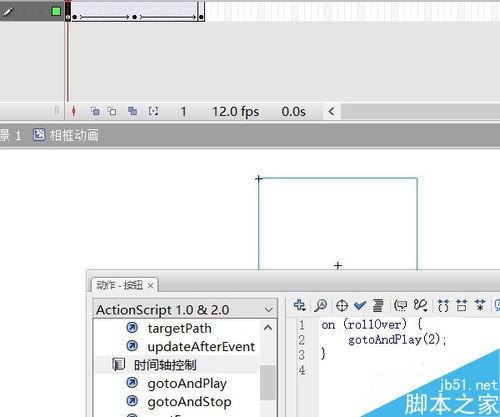The width and height of the screenshot is (500, 417).
Task: Click the Collapse Selection icon
Action: point(462,305)
